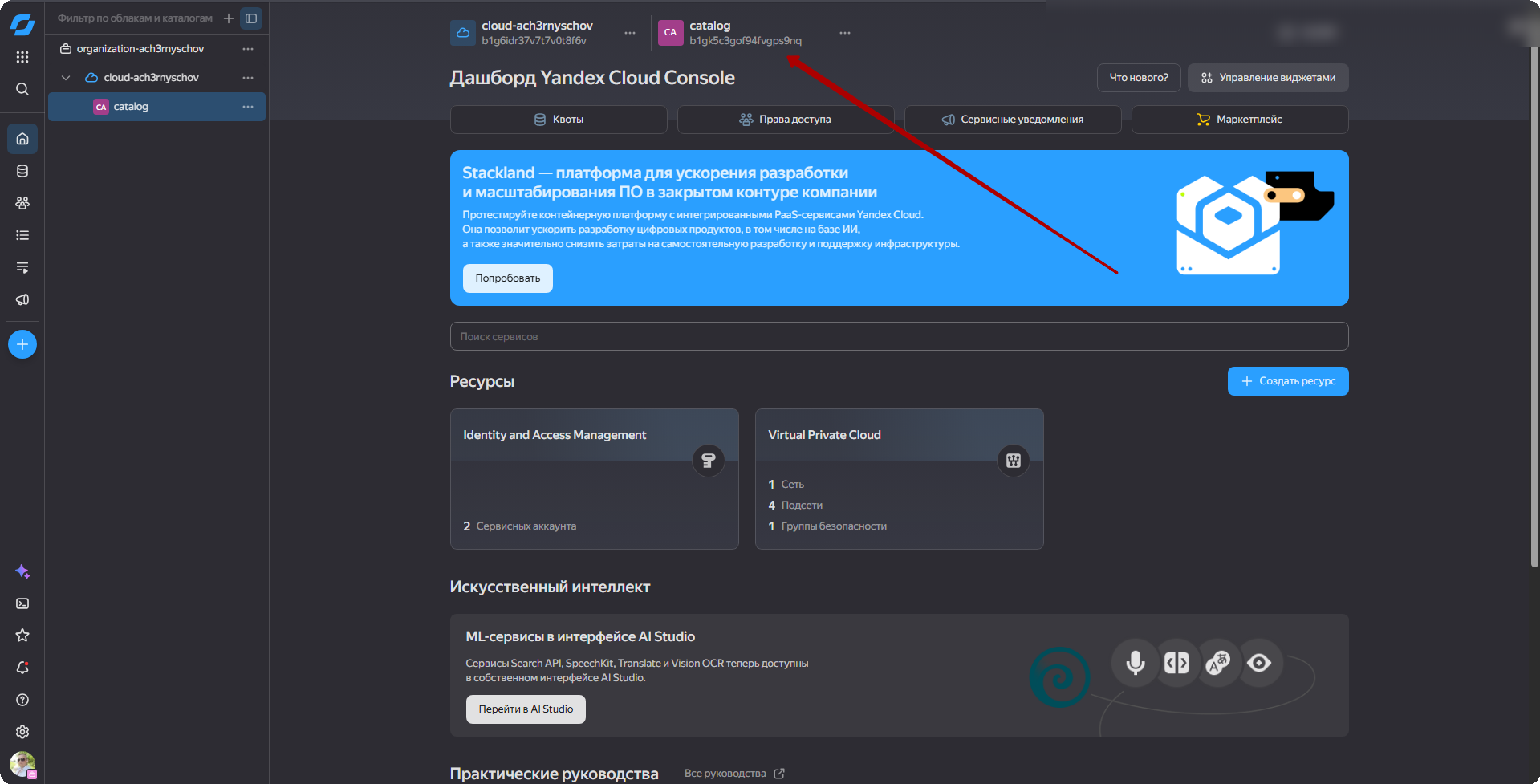1540x784 pixels.
Task: Click the Yandex Cloud logo icon
Action: click(22, 25)
